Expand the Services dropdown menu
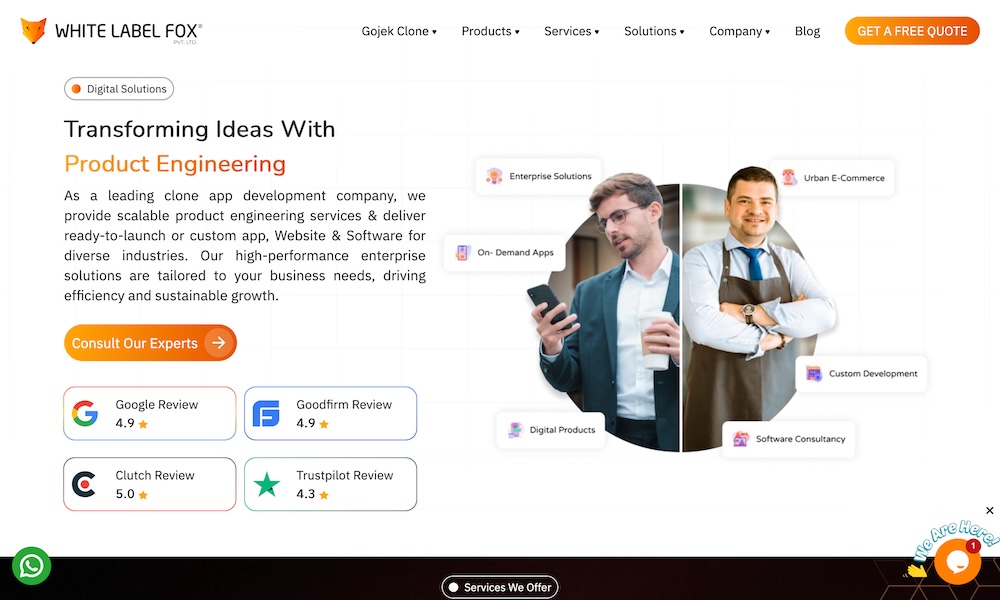This screenshot has width=1000, height=600. [571, 31]
